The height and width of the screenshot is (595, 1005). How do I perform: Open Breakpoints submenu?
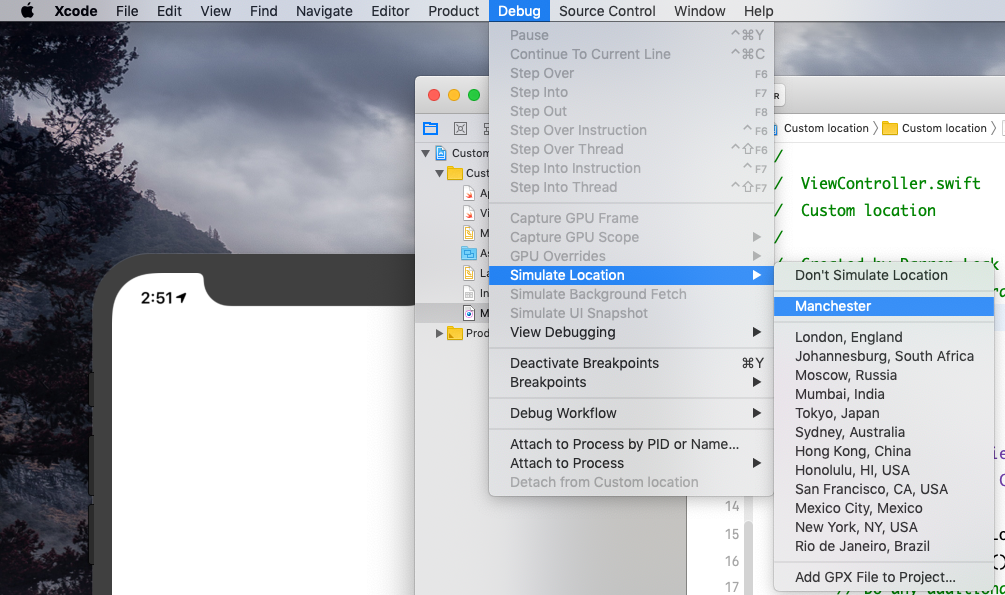point(631,382)
